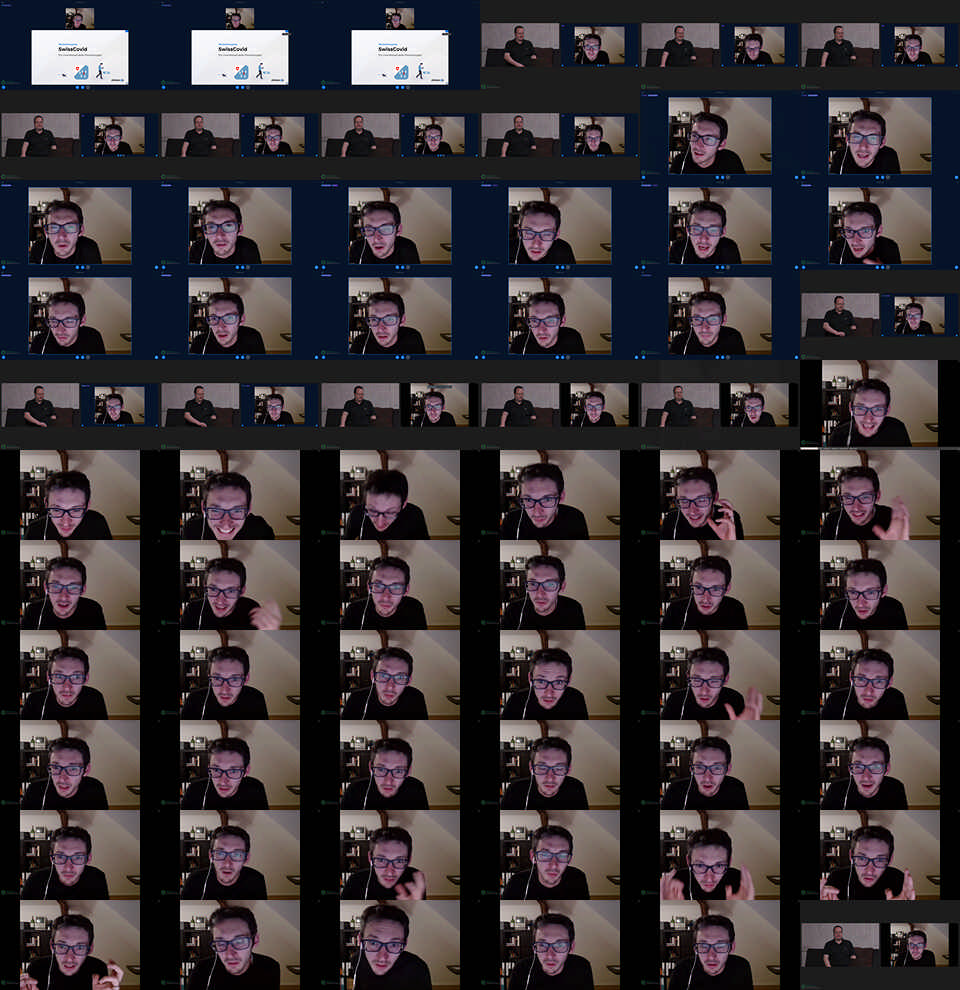Open thumbnail of man grinning widely, sixth row

[x=240, y=495]
